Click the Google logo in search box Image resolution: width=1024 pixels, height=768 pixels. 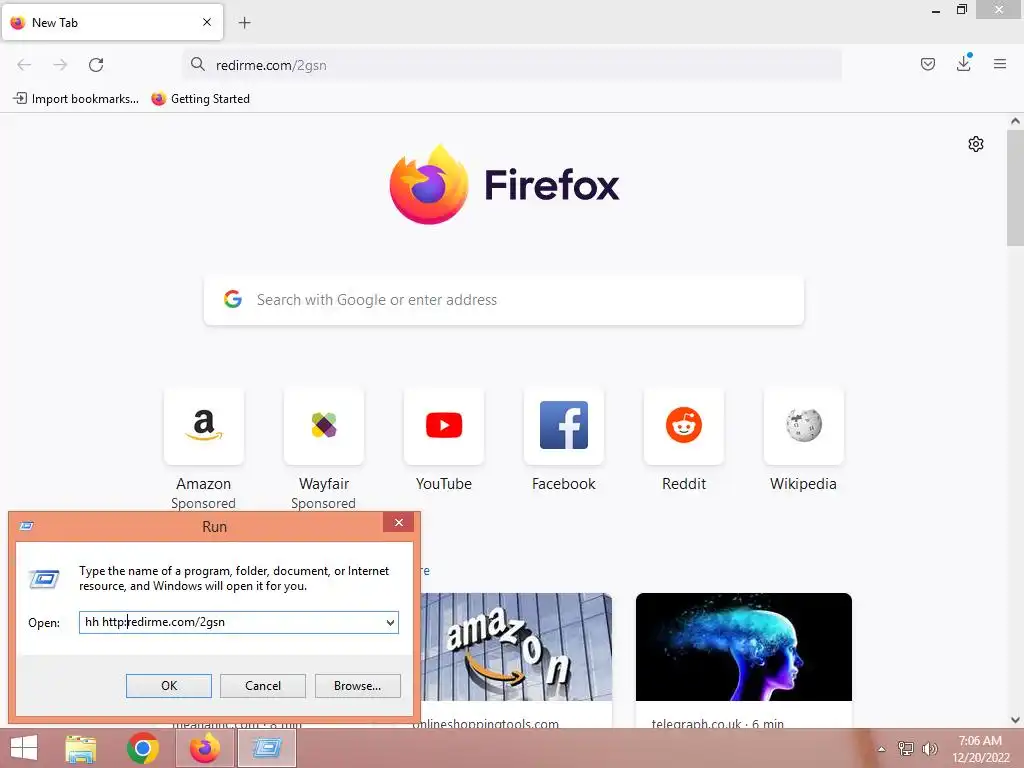(232, 300)
